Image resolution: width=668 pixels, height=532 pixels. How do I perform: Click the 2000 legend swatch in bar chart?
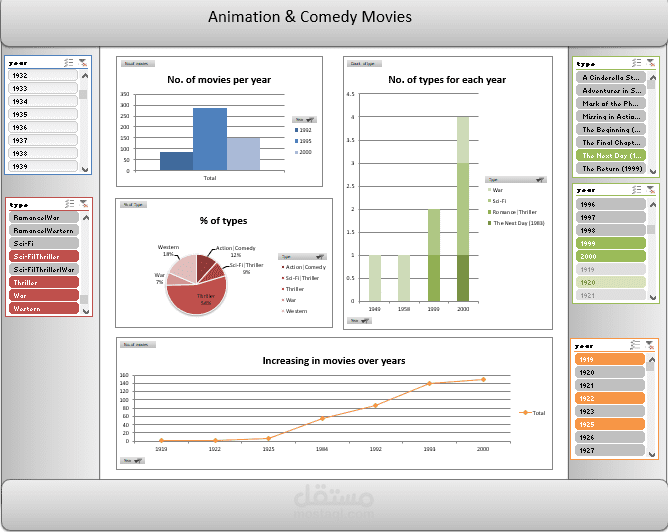[x=297, y=152]
